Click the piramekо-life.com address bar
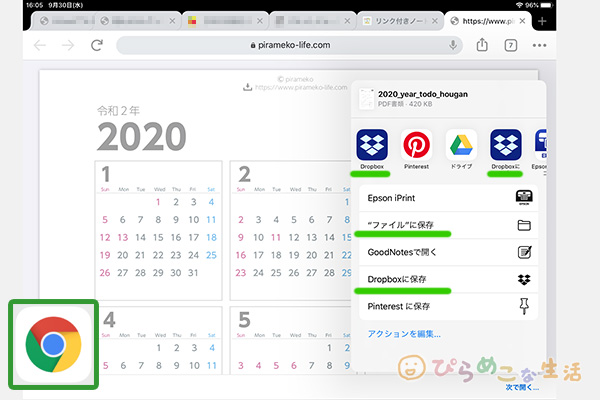600x400 pixels. coord(289,45)
